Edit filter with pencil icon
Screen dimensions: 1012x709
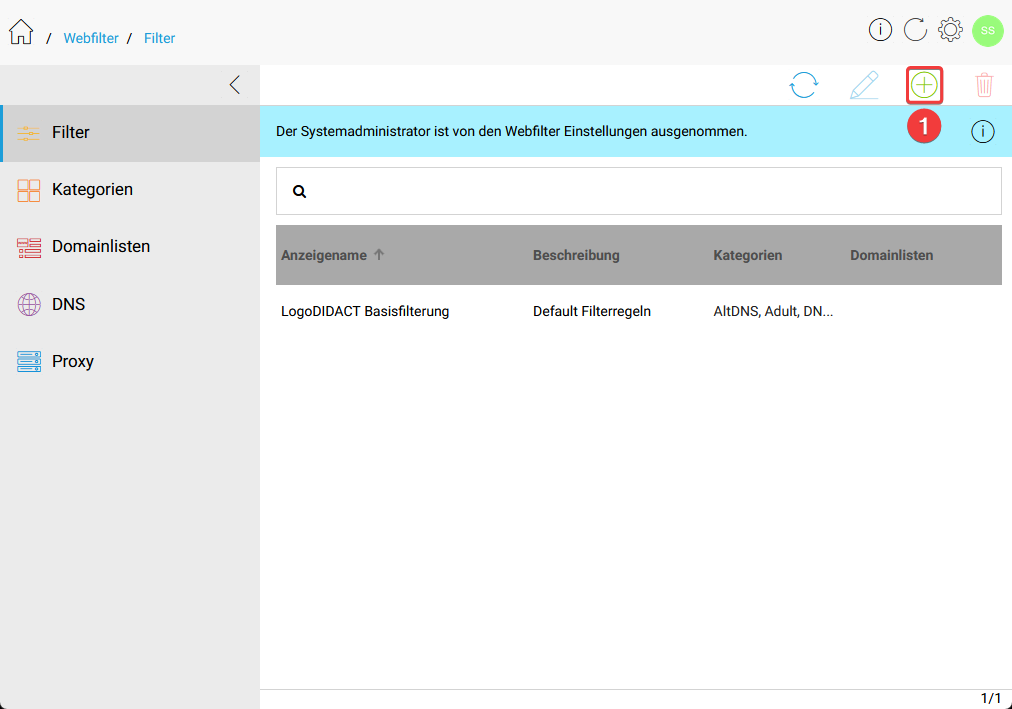pos(864,85)
